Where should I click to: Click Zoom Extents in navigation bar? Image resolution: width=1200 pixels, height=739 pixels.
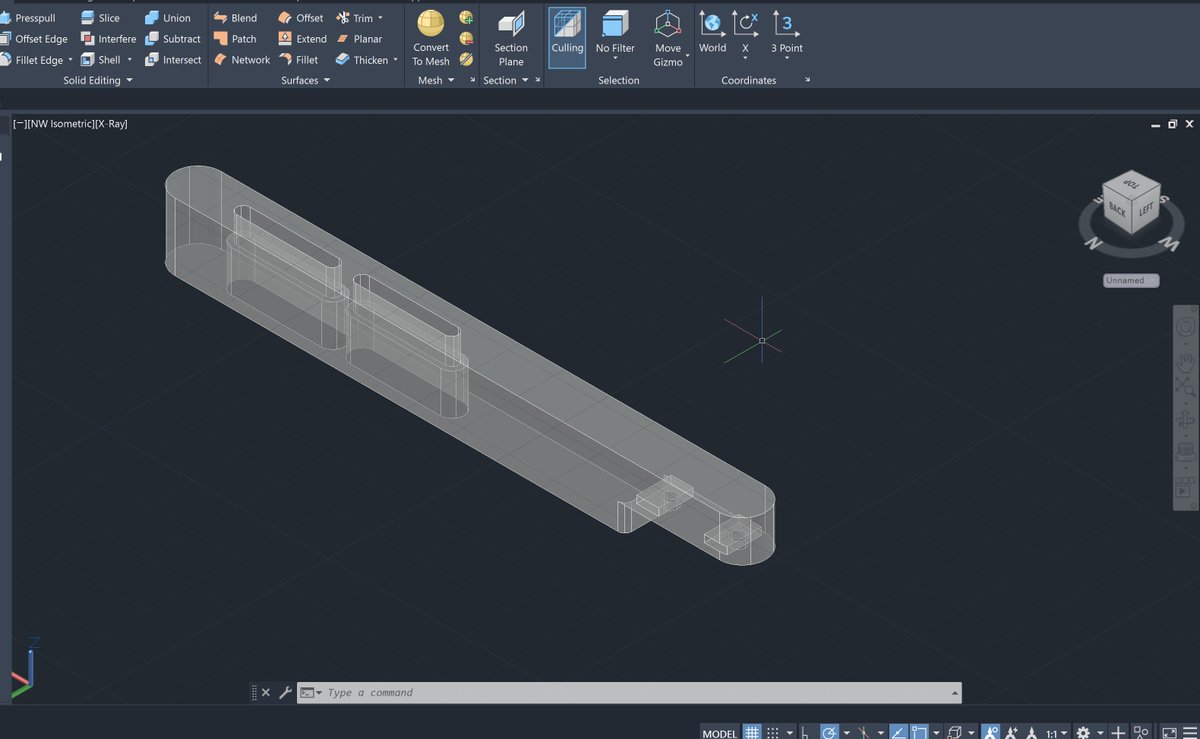tap(1186, 388)
